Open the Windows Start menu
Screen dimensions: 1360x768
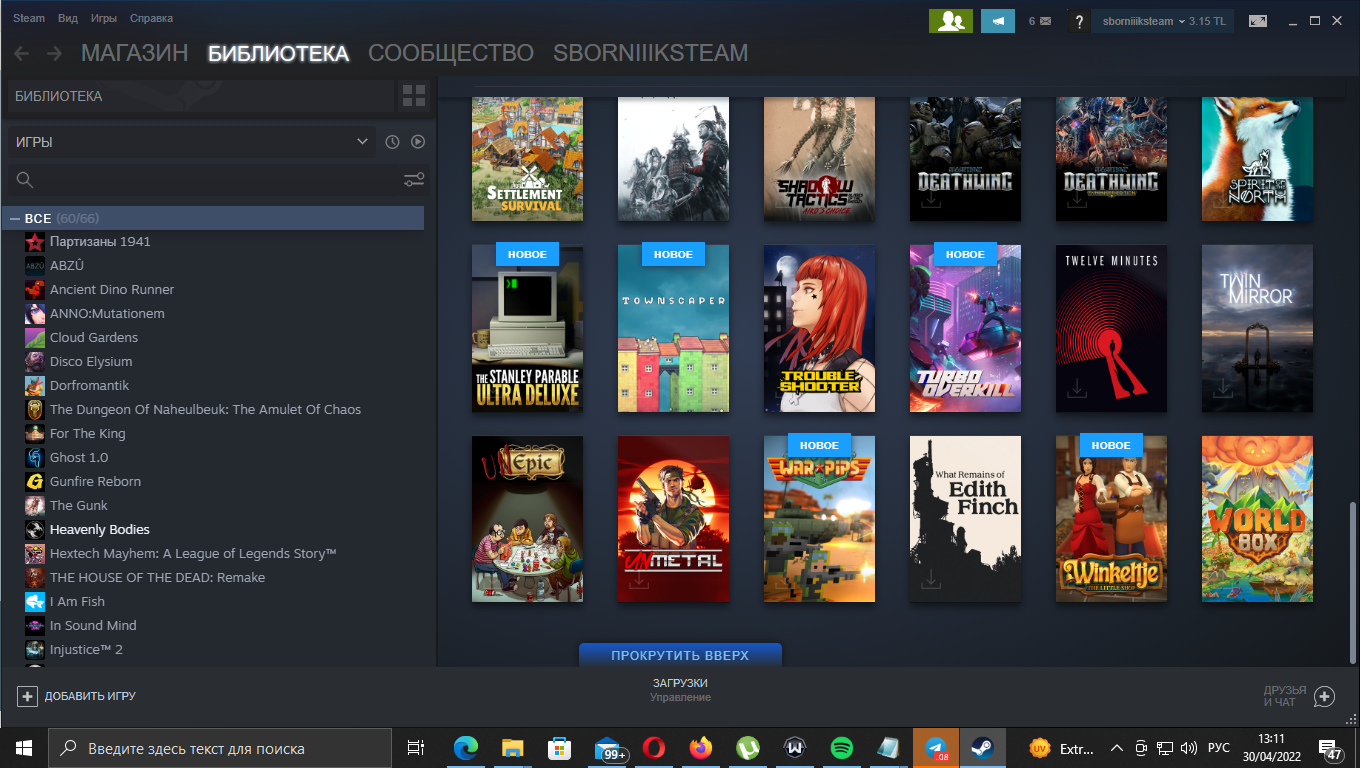[24, 748]
